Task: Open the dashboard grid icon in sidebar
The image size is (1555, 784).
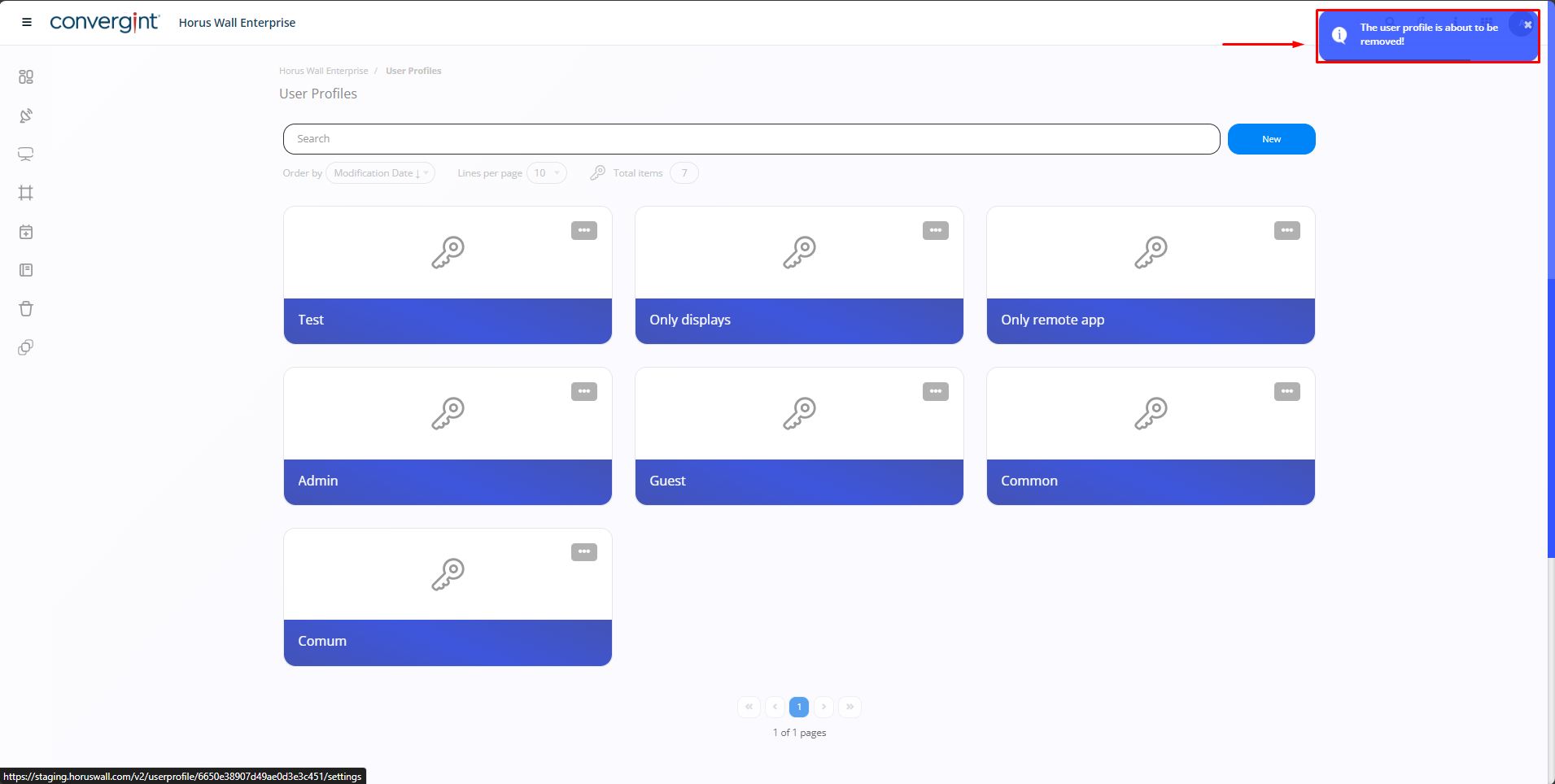Action: [x=26, y=77]
